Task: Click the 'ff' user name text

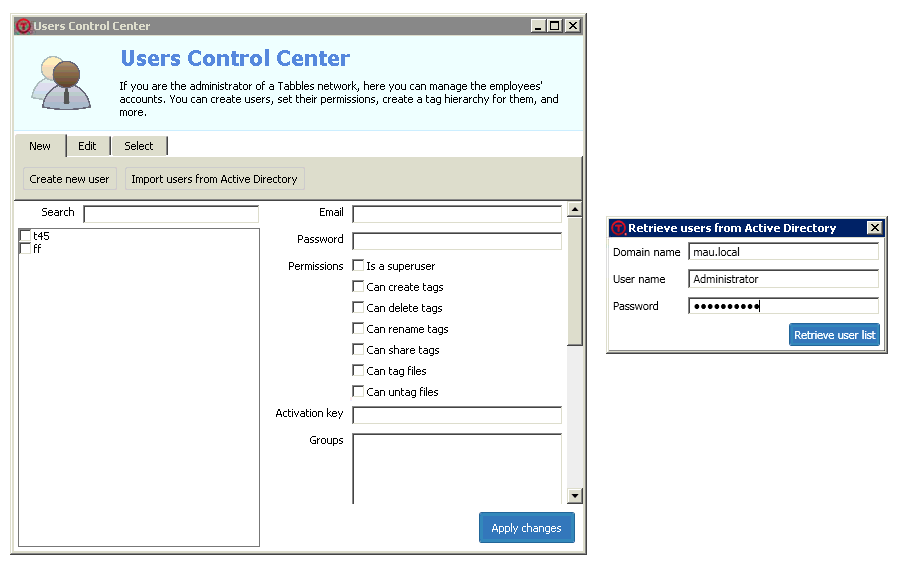Action: click(37, 249)
